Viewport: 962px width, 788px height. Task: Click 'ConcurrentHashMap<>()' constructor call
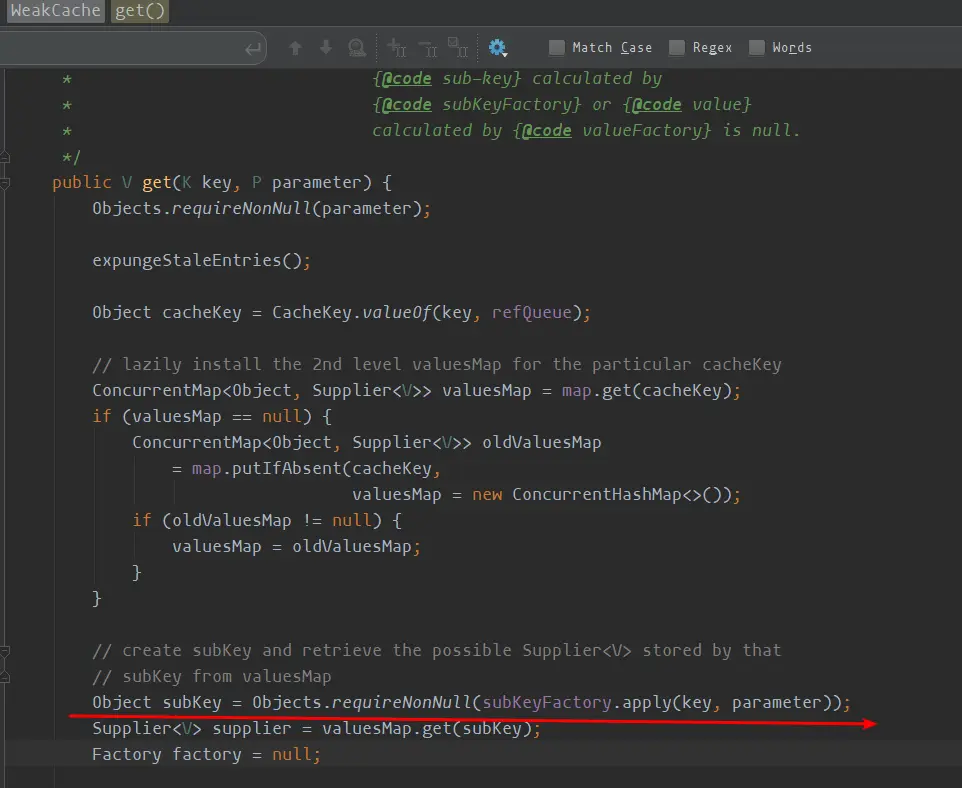621,495
